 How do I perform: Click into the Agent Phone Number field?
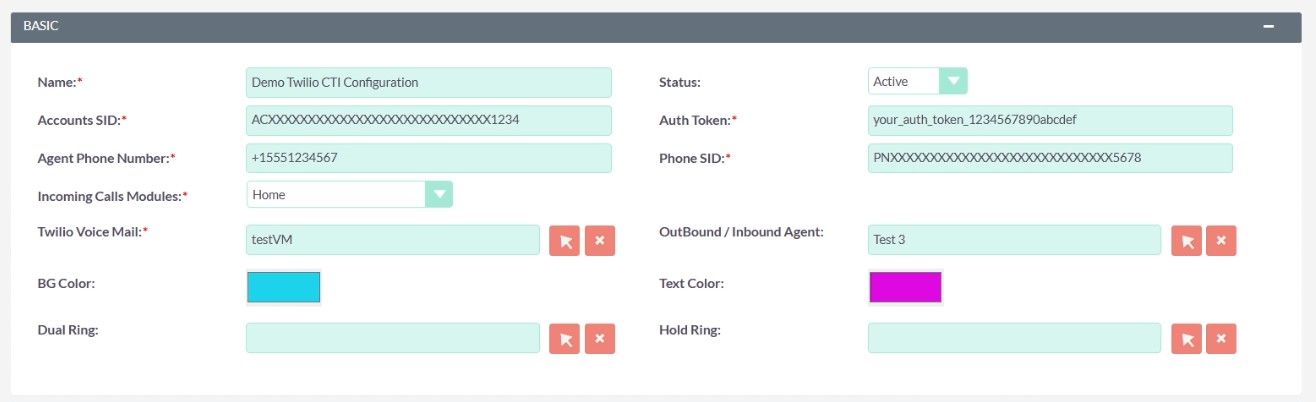tap(428, 158)
